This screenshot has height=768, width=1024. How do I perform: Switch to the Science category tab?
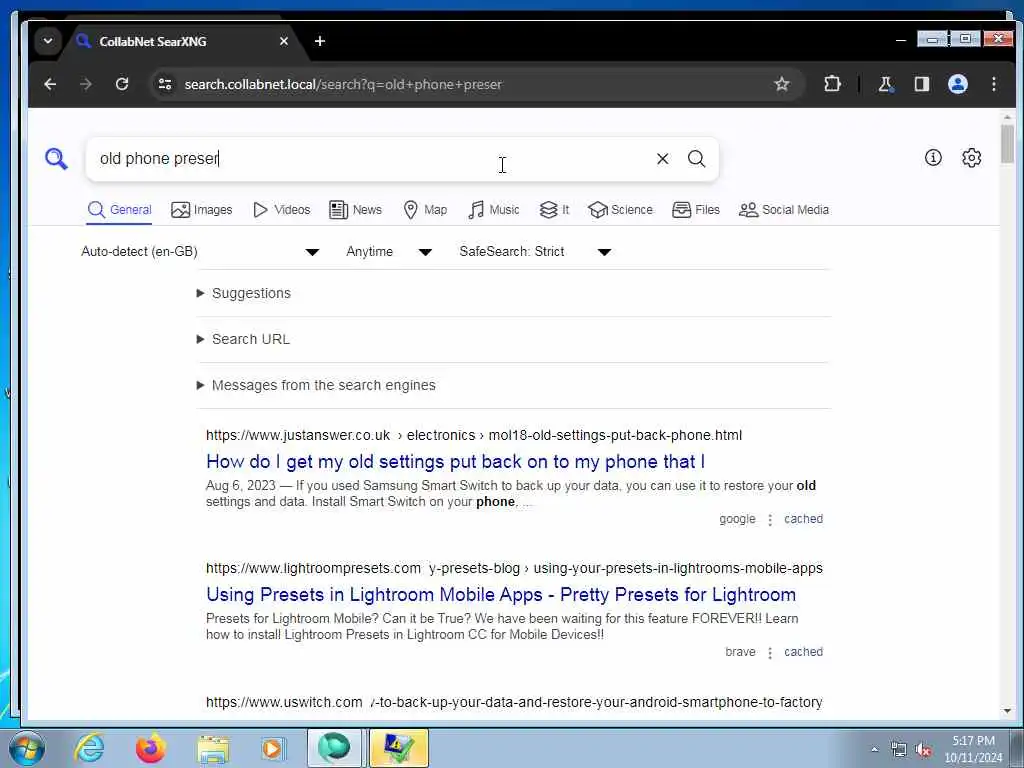pyautogui.click(x=620, y=210)
